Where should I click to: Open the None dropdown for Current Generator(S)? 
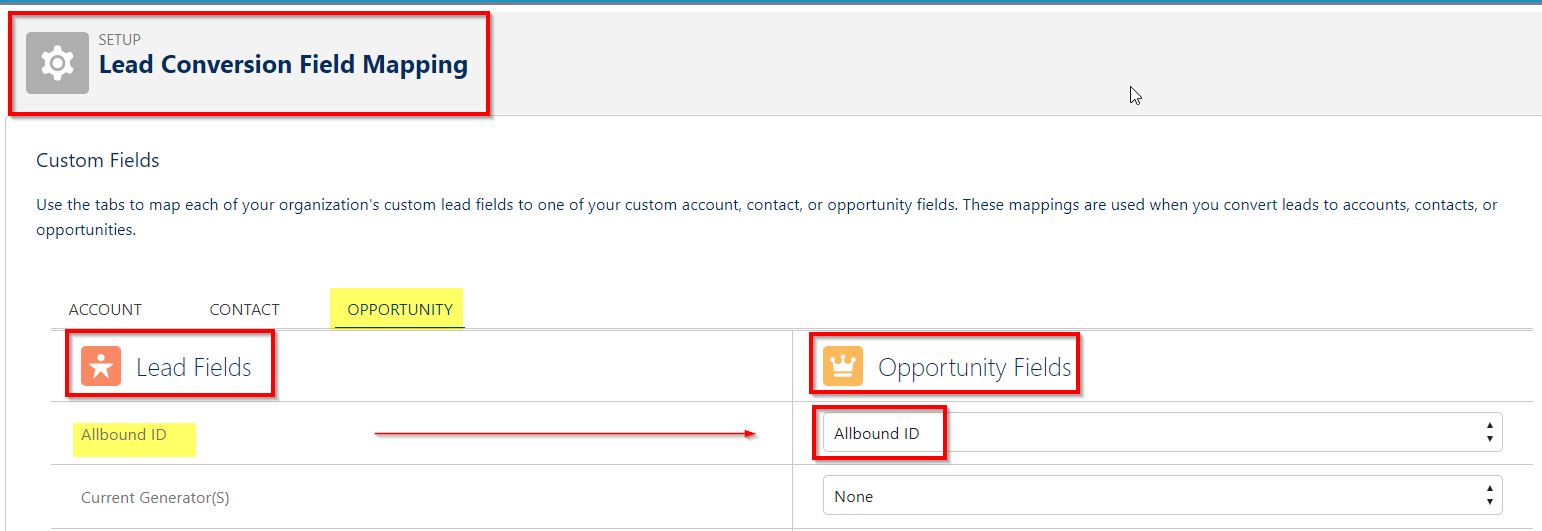point(1162,496)
